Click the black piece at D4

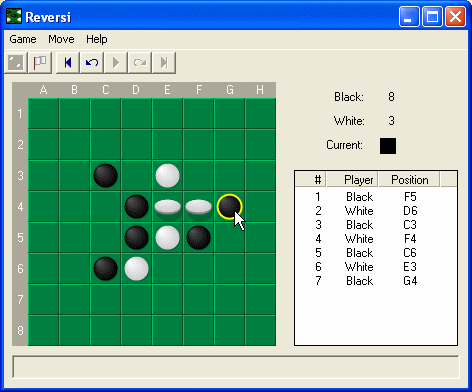point(136,206)
